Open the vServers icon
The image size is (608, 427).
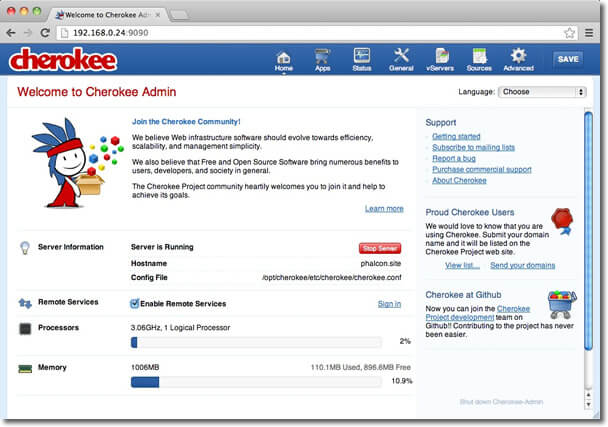[440, 58]
